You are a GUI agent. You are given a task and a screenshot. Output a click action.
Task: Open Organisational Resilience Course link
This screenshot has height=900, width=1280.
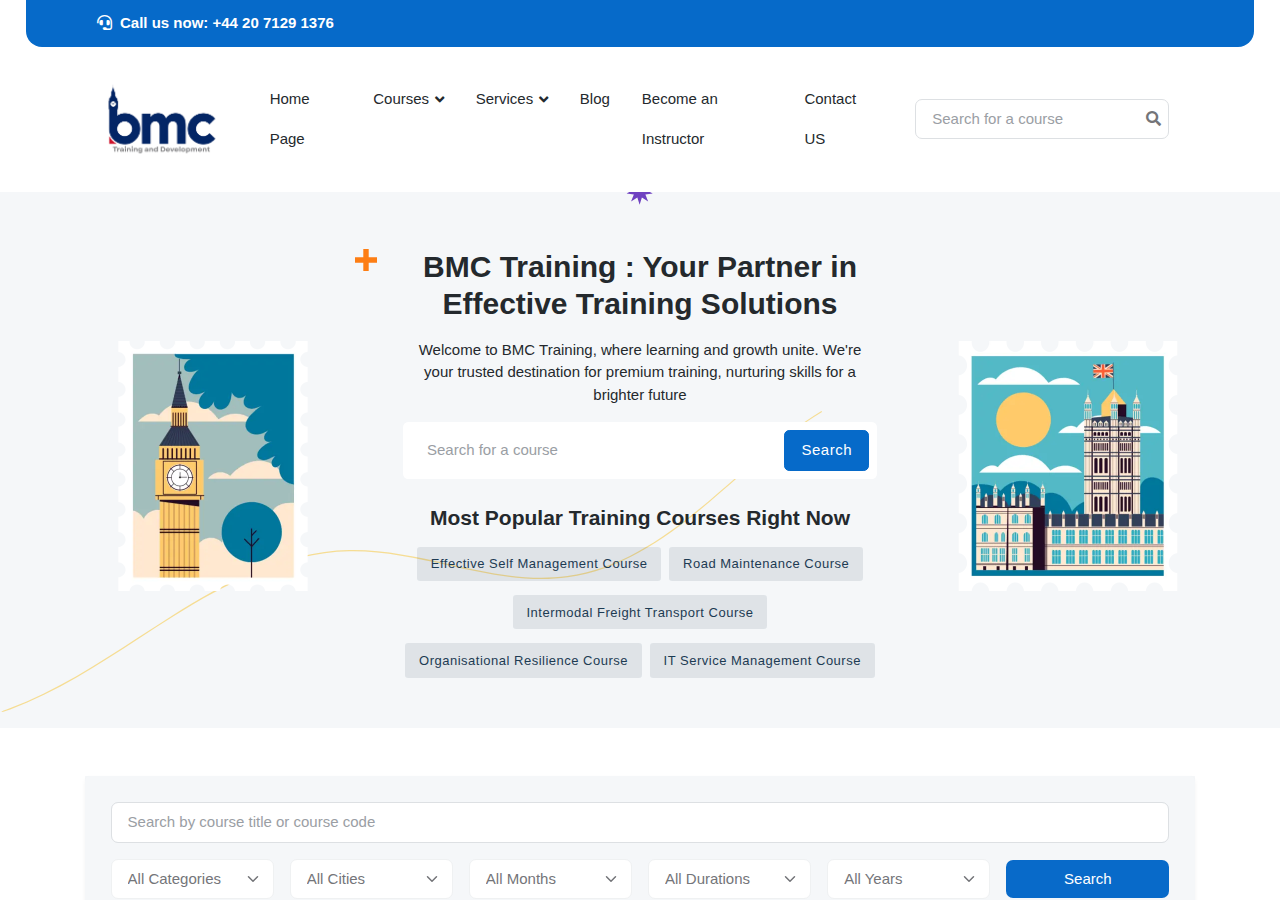(x=523, y=661)
